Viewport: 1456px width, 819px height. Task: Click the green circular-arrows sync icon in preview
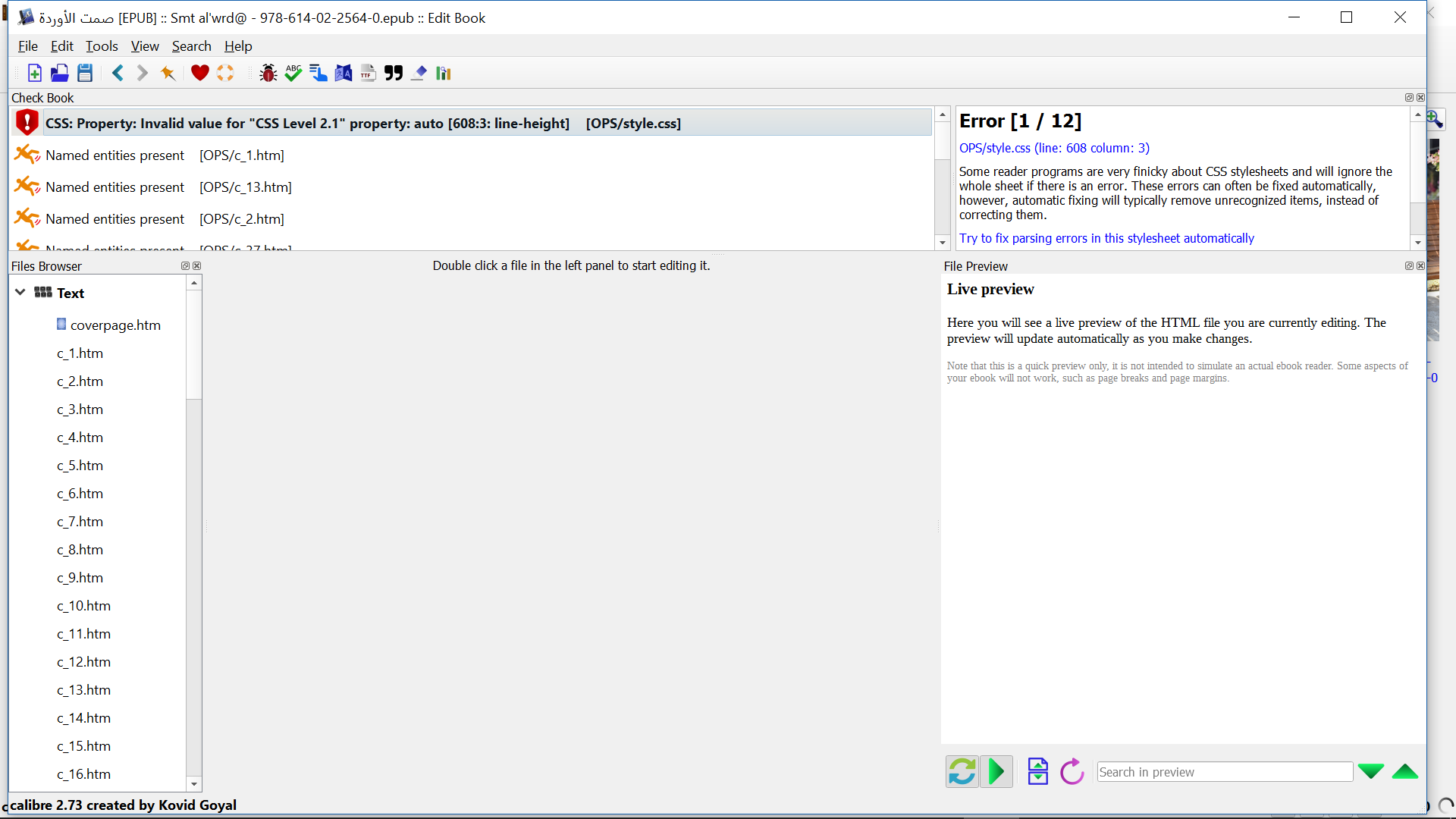click(962, 772)
